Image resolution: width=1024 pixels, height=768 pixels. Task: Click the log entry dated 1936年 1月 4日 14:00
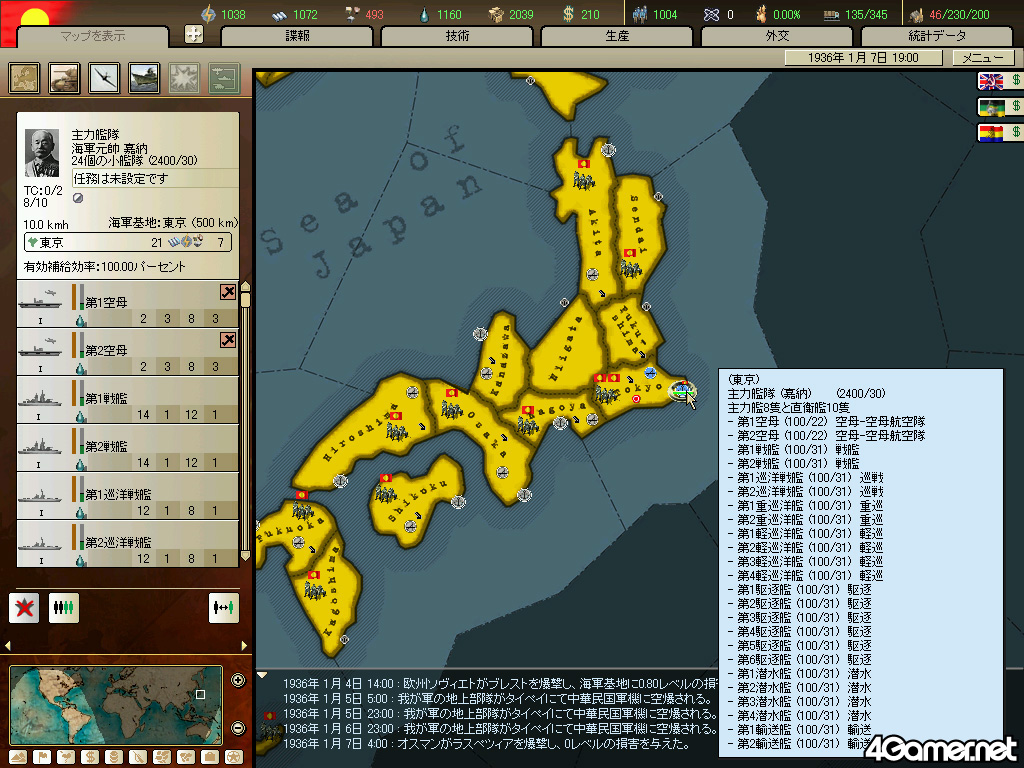[500, 684]
